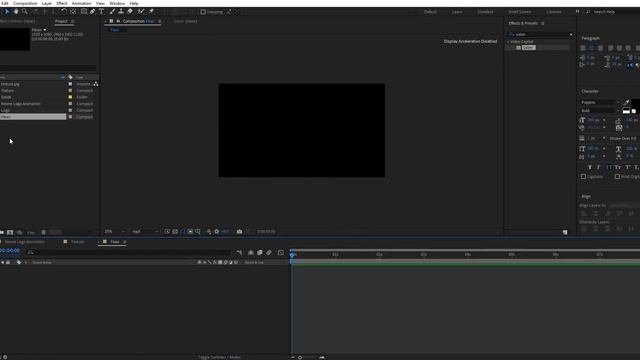Select the Pan Behind anchor point tool
The image size is (640, 360).
[x=73, y=12]
